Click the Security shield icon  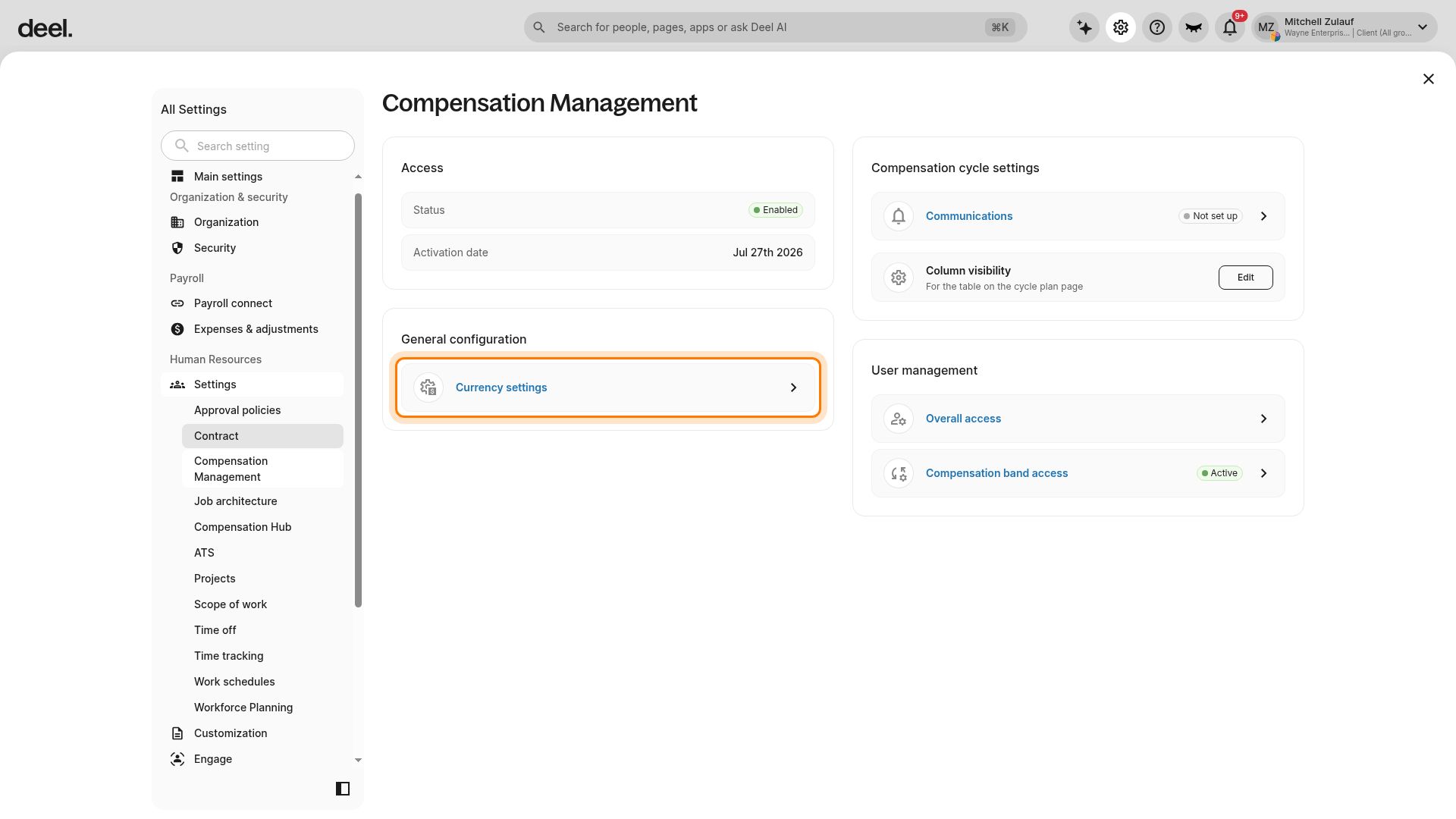[x=177, y=248]
